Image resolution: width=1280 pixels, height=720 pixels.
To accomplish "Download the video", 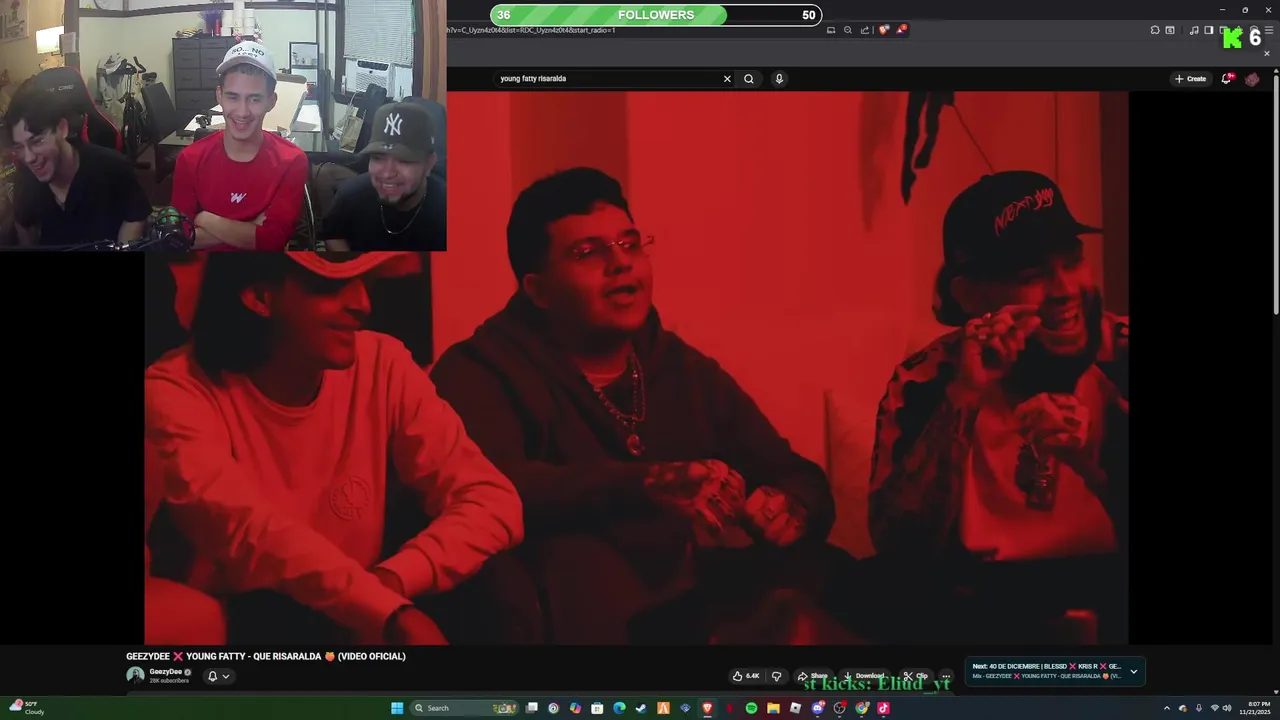I will point(863,676).
